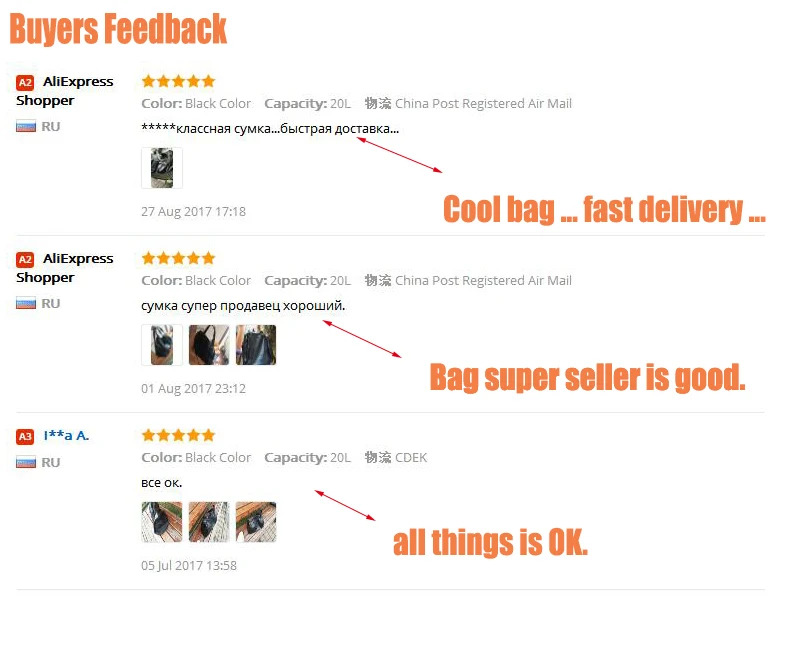The width and height of the screenshot is (800, 650).
Task: Open the single photo in 27 Aug review
Action: click(162, 168)
